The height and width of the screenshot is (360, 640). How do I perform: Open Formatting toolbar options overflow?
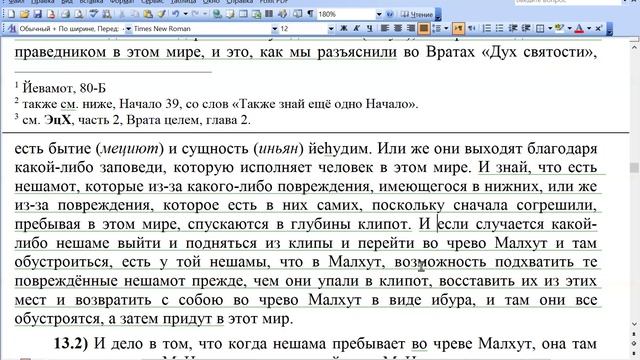609,29
